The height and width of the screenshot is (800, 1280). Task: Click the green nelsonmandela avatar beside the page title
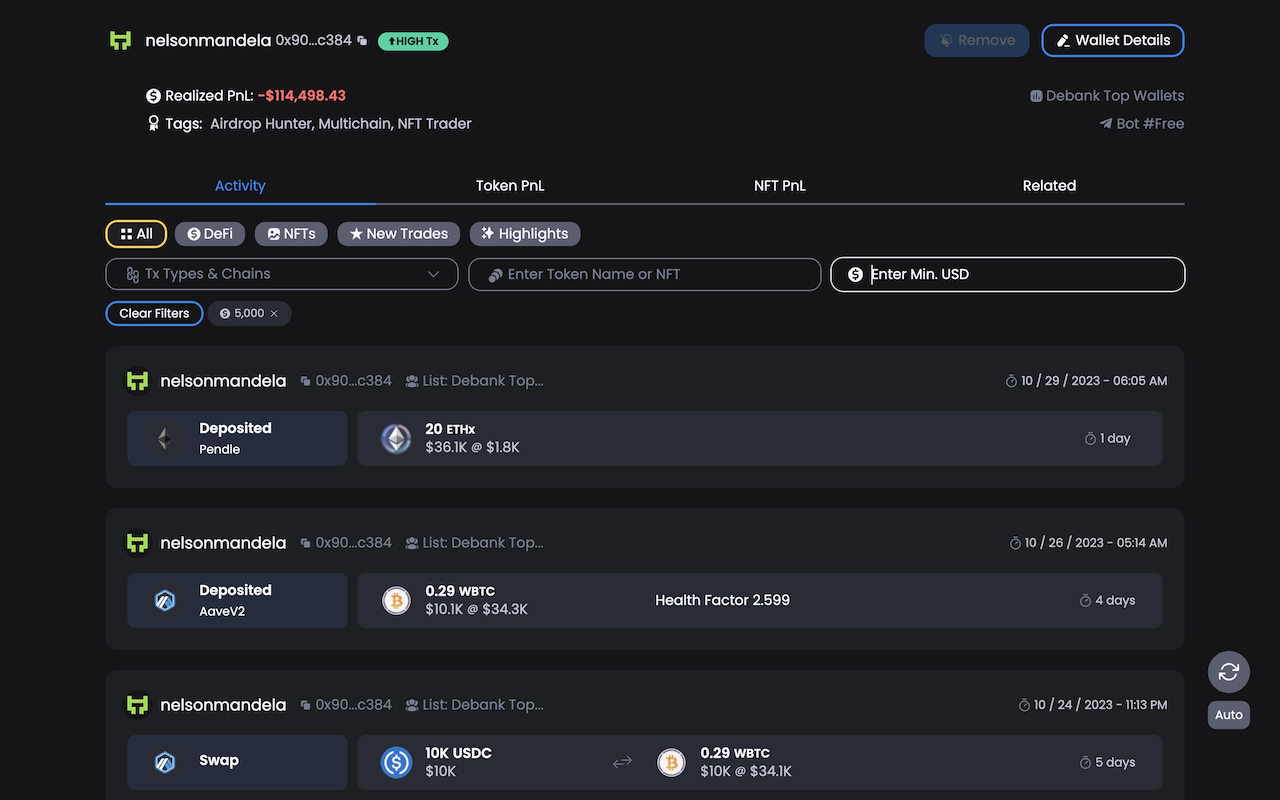coord(121,40)
